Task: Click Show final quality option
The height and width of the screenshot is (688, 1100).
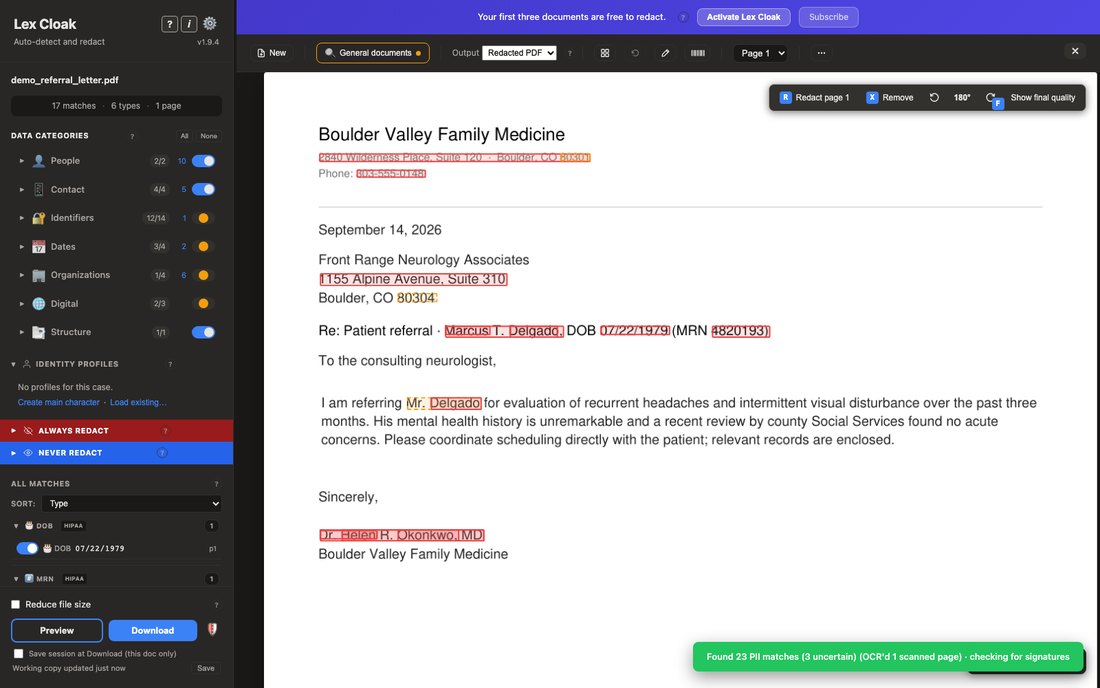Action: 1042,97
